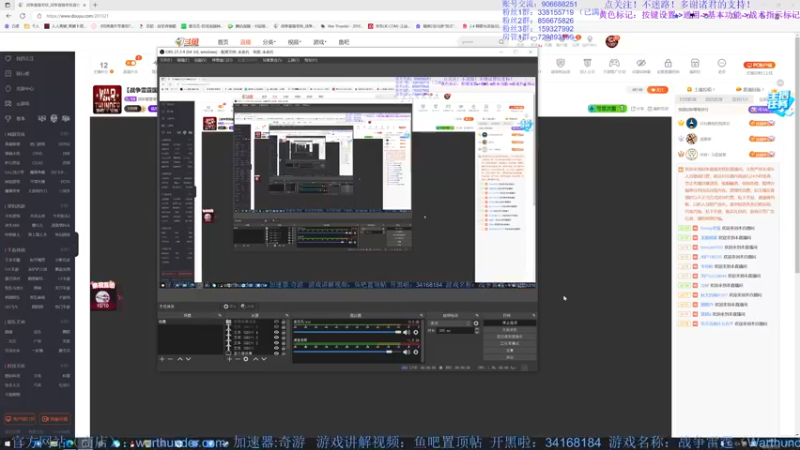
Task: Mute the second audio mixer channel
Action: tap(407, 352)
